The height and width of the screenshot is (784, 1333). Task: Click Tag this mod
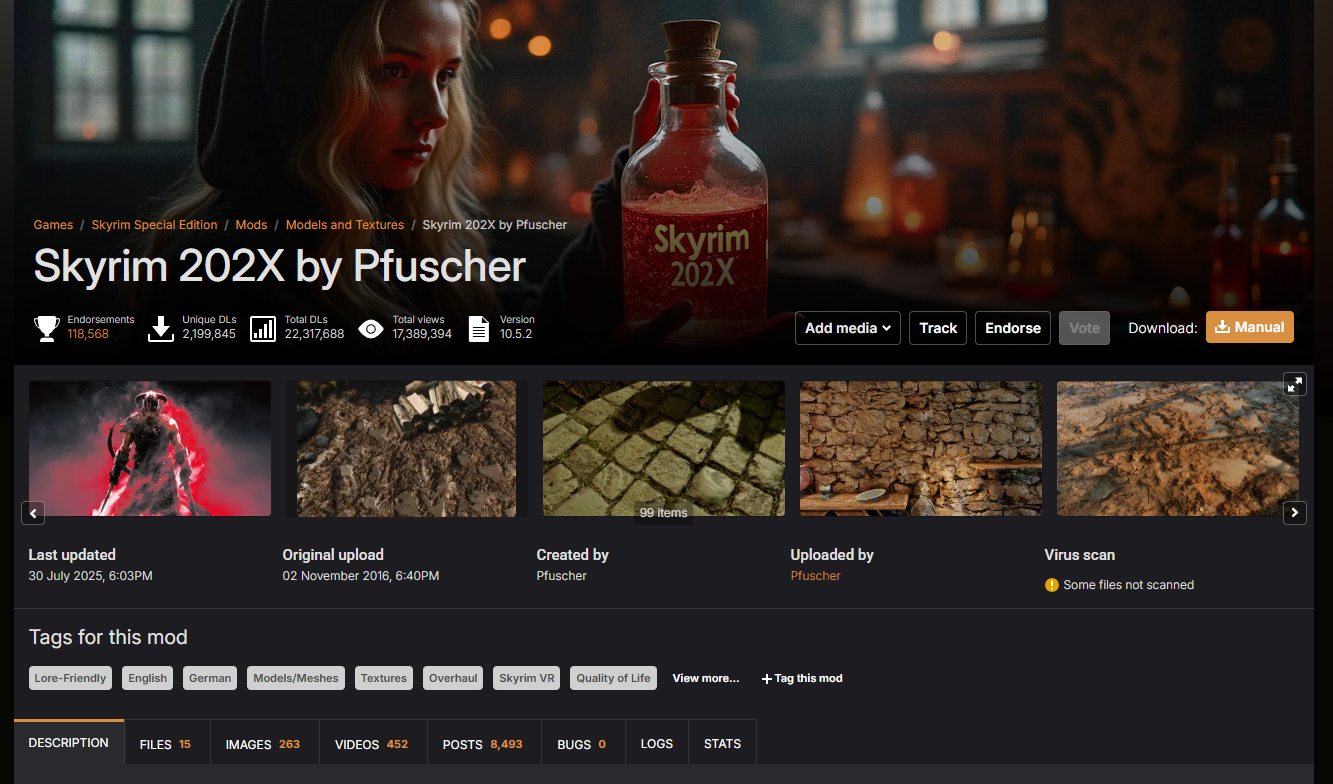pos(802,678)
